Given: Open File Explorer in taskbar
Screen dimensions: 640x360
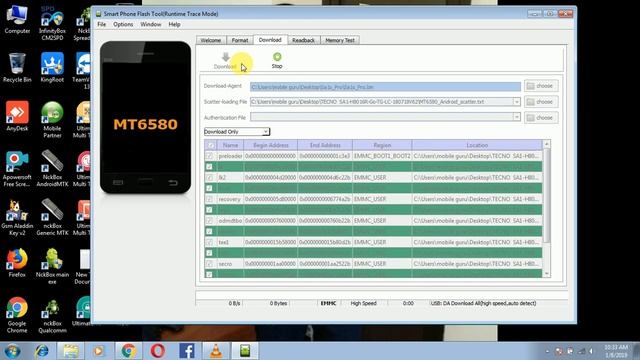Looking at the screenshot, I should pyautogui.click(x=71, y=351).
